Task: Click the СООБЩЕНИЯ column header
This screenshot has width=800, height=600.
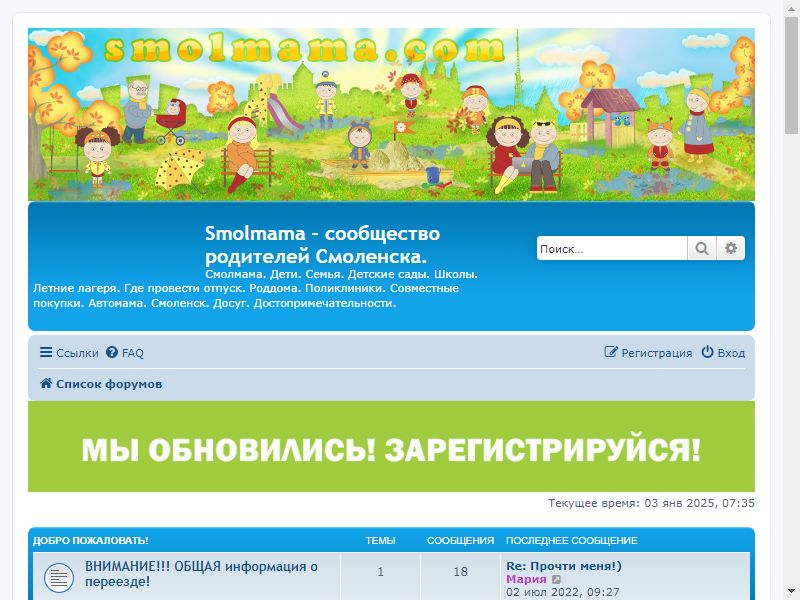Action: pyautogui.click(x=460, y=540)
